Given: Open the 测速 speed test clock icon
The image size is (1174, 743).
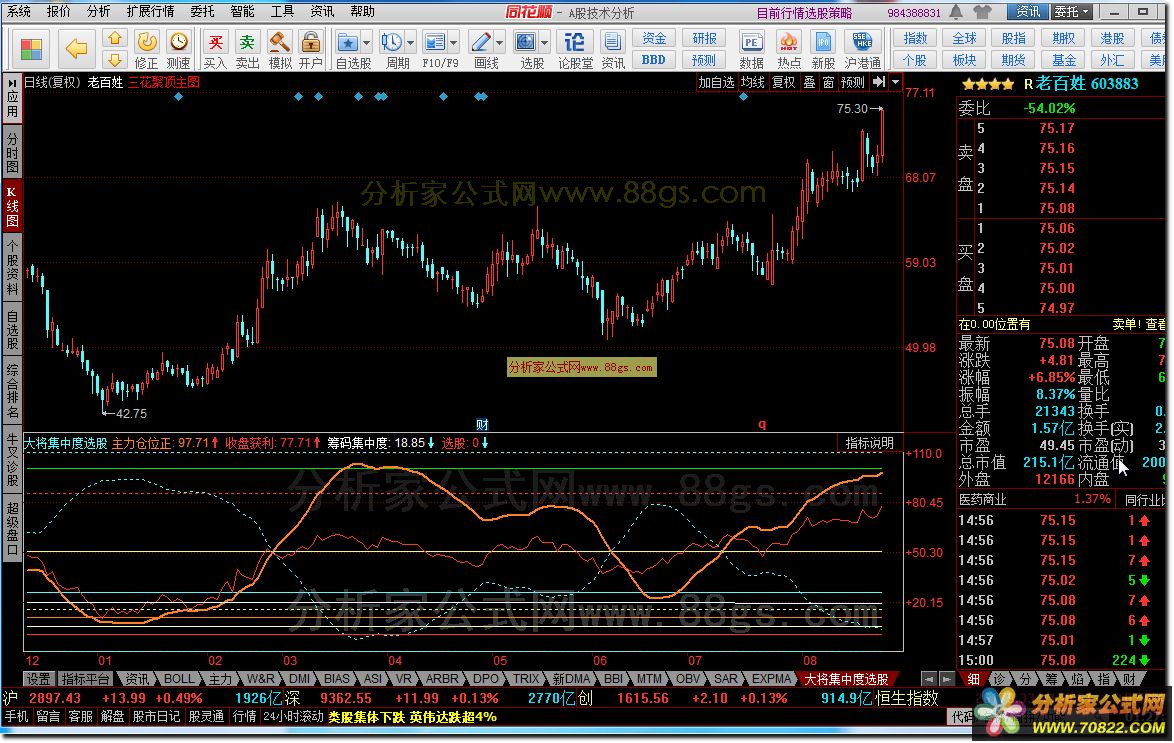Looking at the screenshot, I should point(178,49).
